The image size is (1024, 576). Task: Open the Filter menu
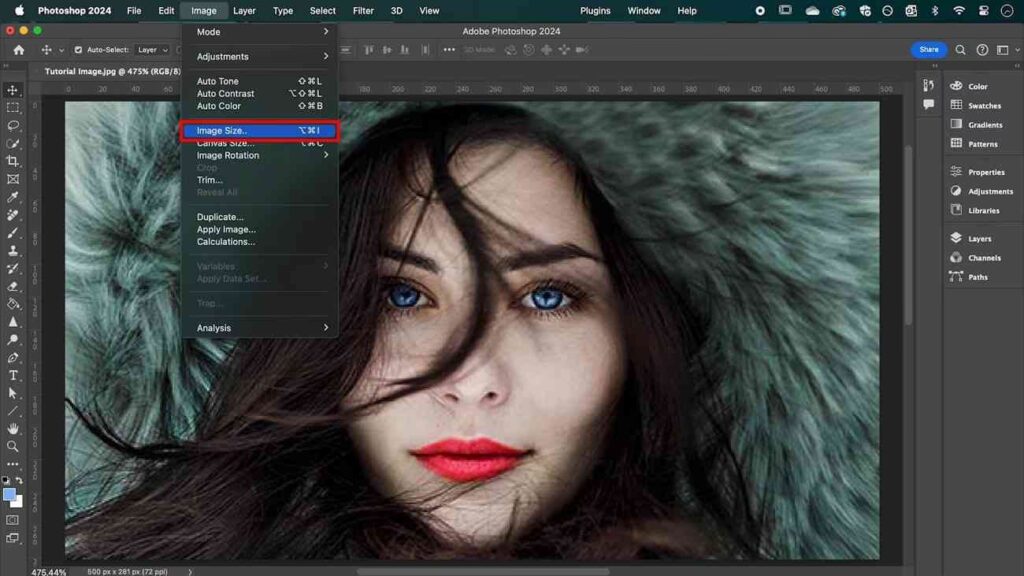pos(363,11)
